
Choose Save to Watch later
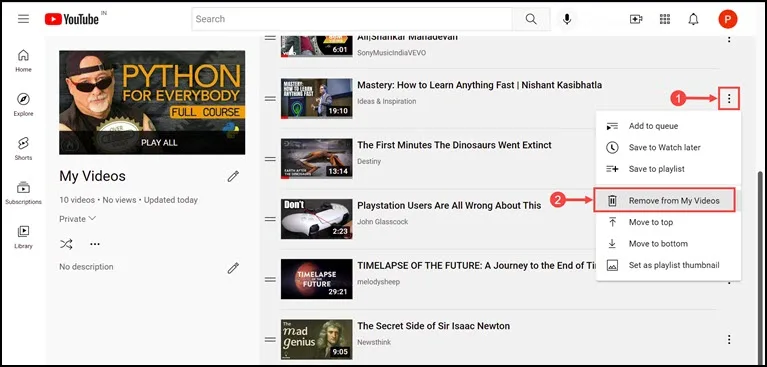pyautogui.click(x=668, y=147)
